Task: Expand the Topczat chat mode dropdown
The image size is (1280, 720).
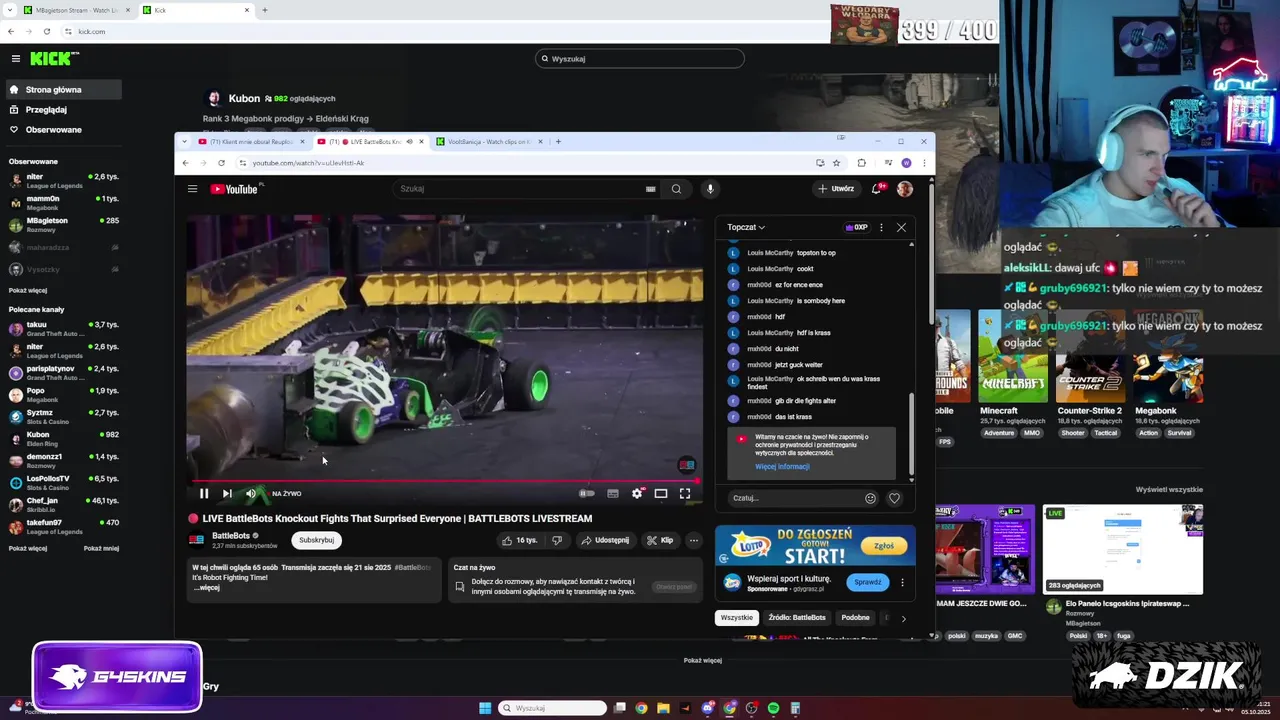Action: point(746,227)
